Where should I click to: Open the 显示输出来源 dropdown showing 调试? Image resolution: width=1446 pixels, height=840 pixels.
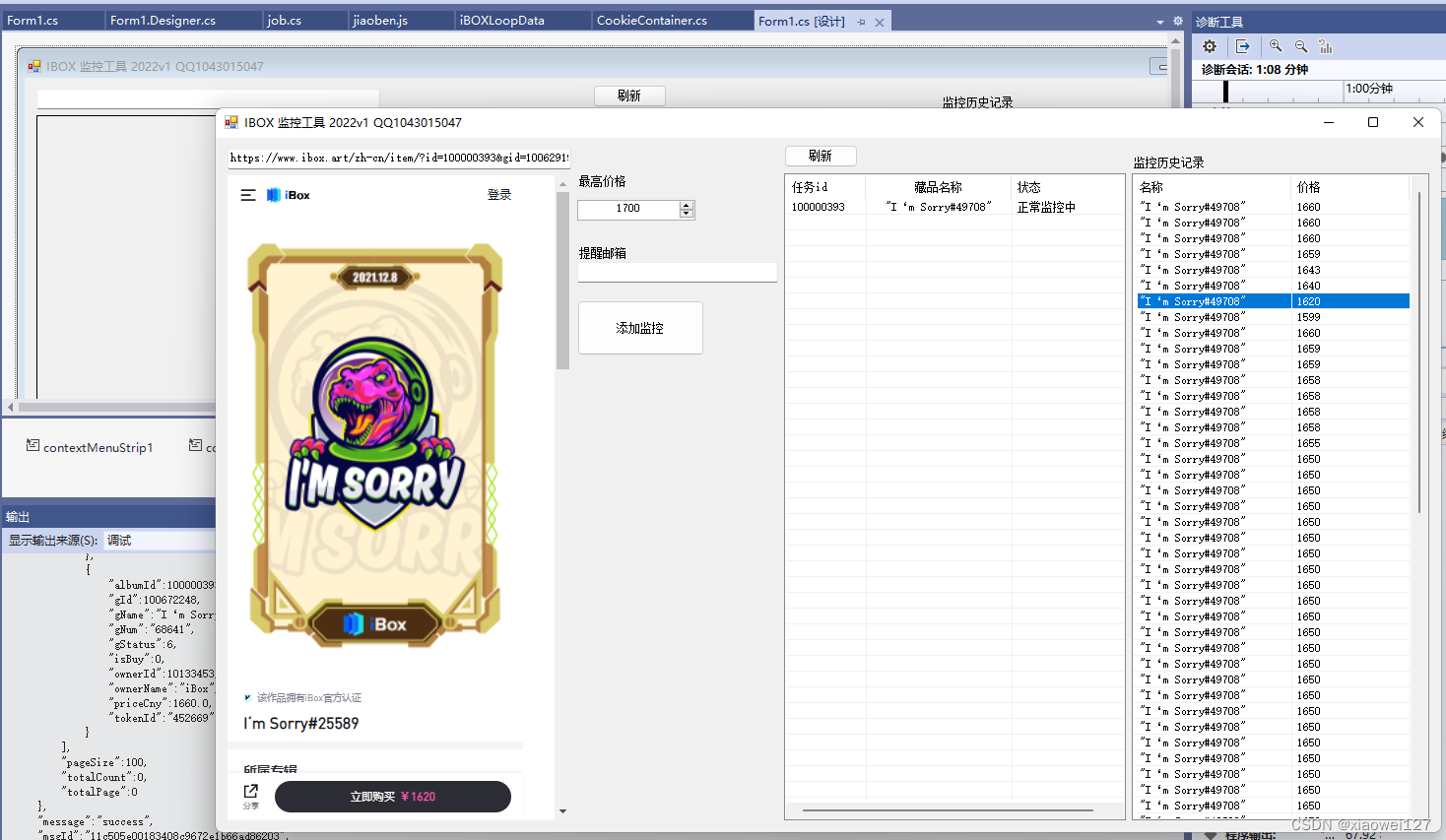click(x=160, y=540)
